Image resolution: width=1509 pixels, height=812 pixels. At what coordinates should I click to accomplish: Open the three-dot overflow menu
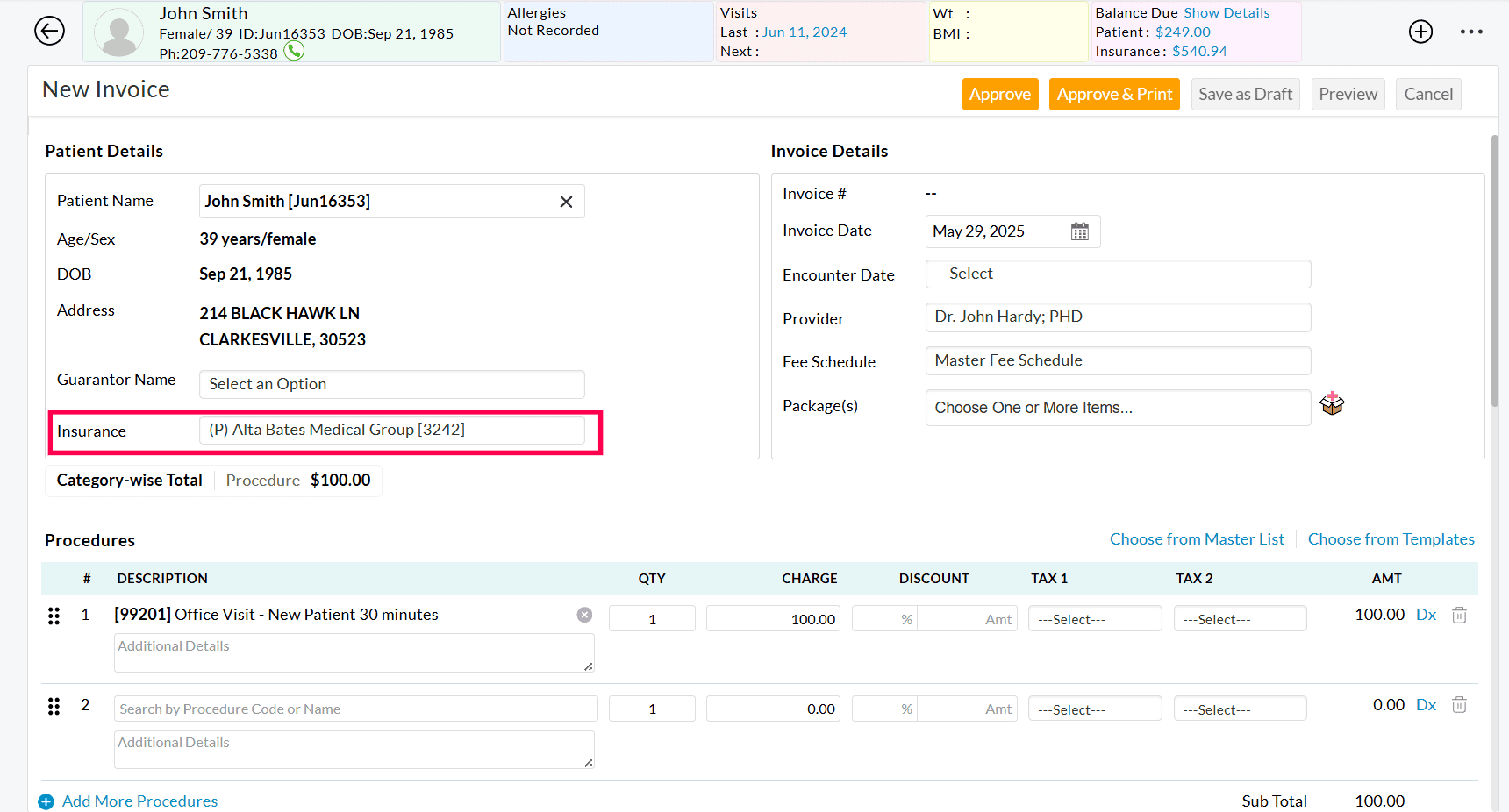1471,31
